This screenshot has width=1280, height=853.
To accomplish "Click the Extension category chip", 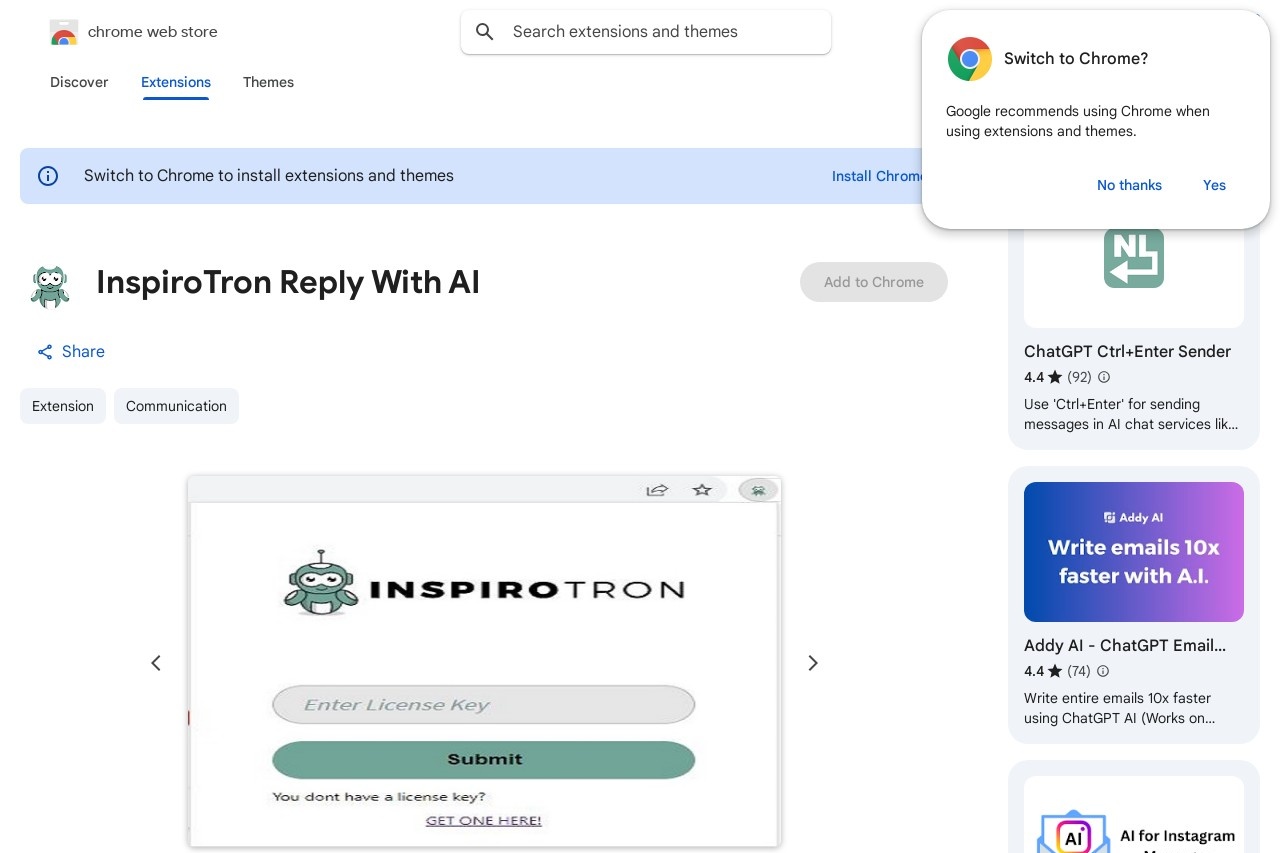I will pyautogui.click(x=63, y=406).
